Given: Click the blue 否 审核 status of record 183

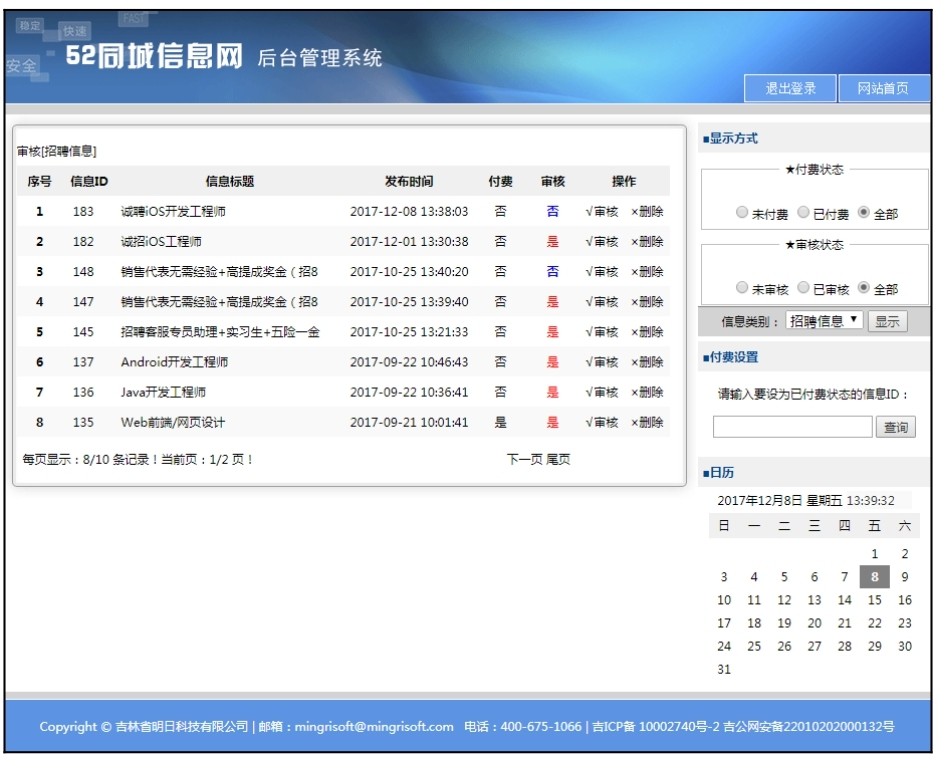Looking at the screenshot, I should pyautogui.click(x=553, y=211).
